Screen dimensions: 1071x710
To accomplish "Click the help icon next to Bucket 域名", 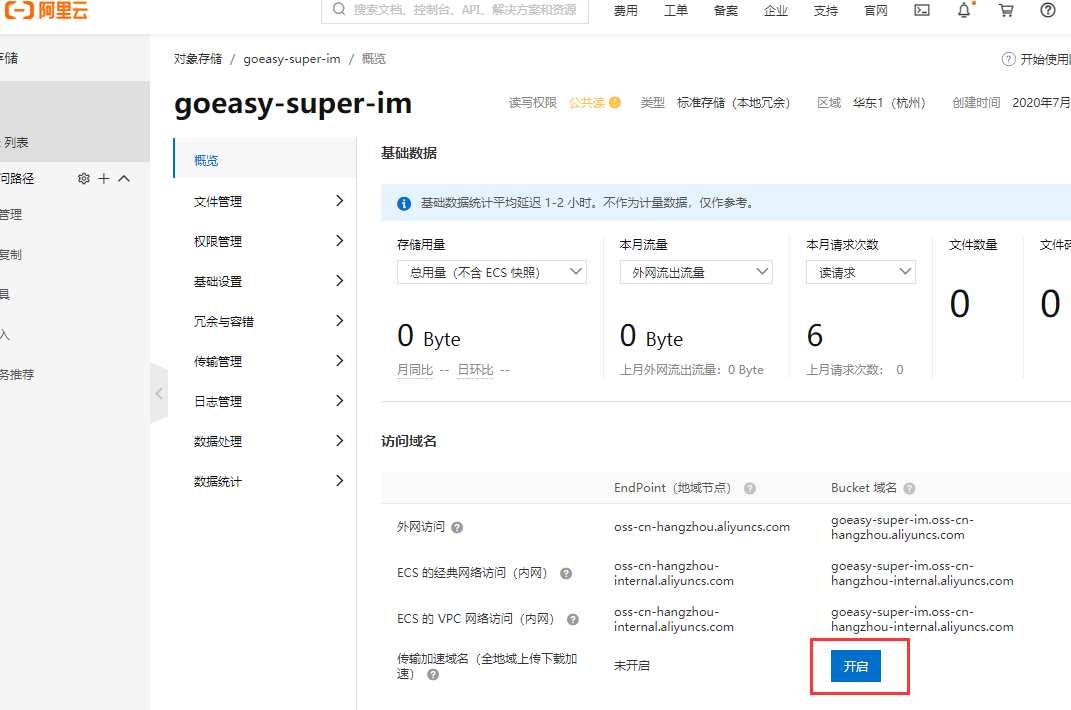I will (909, 488).
